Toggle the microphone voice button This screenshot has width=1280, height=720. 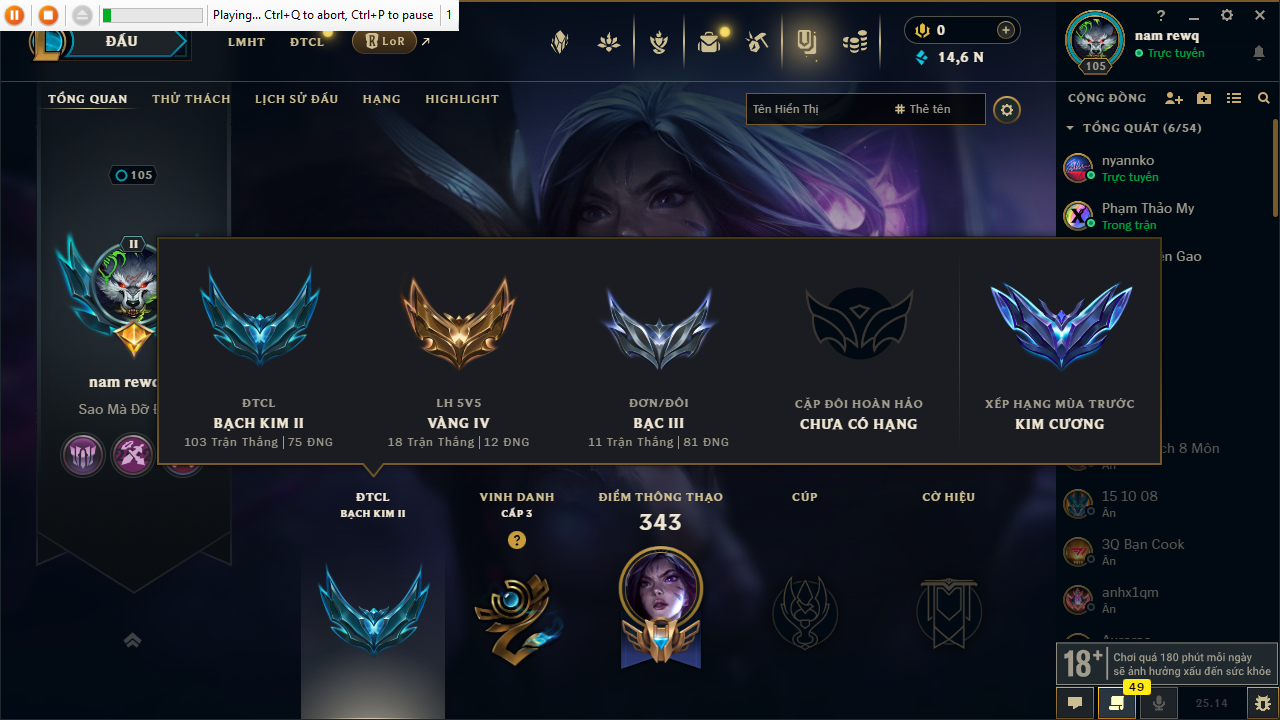[1159, 703]
